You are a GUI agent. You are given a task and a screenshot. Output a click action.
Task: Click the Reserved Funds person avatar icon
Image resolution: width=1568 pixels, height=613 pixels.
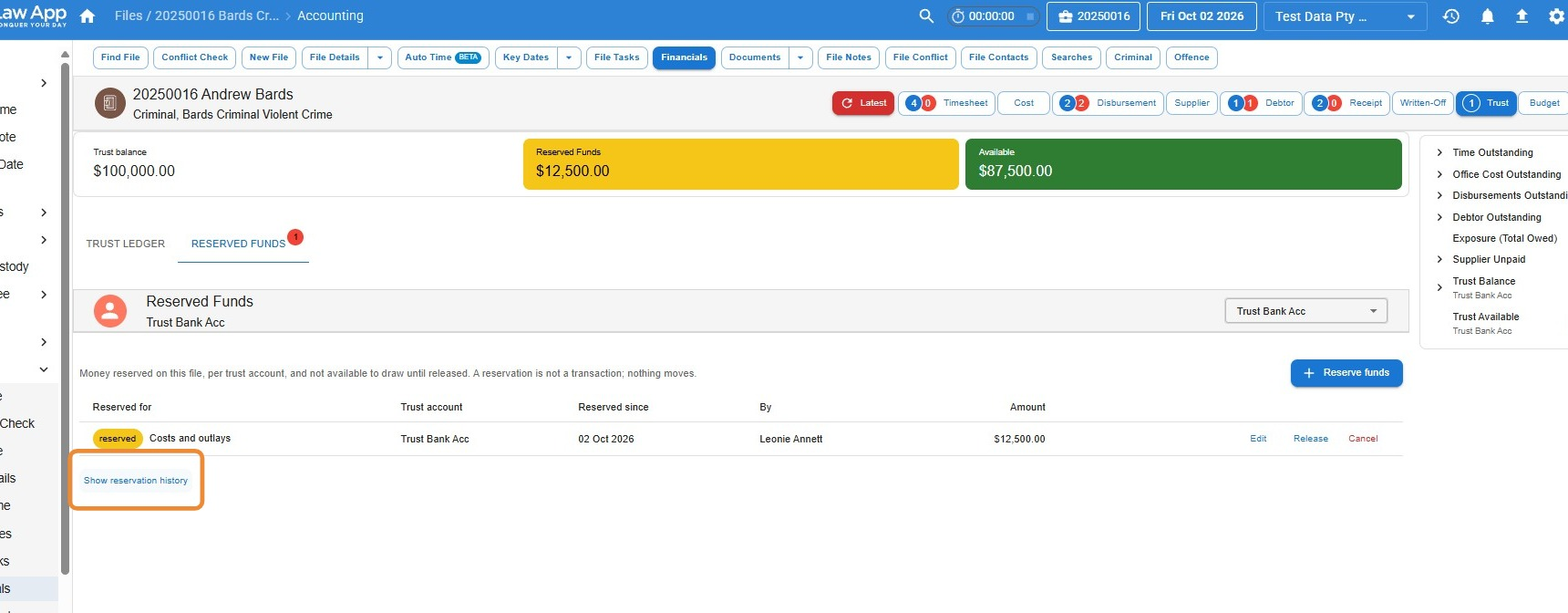click(110, 311)
